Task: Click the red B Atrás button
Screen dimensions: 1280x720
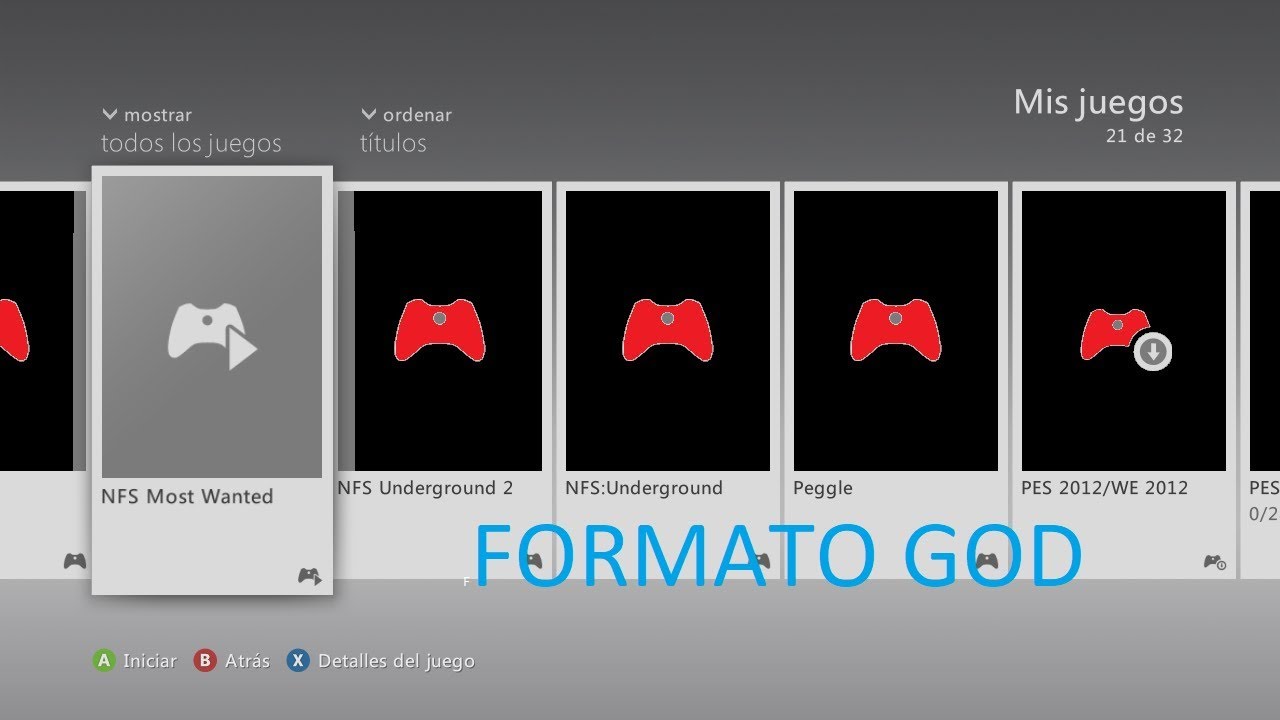Action: tap(205, 661)
